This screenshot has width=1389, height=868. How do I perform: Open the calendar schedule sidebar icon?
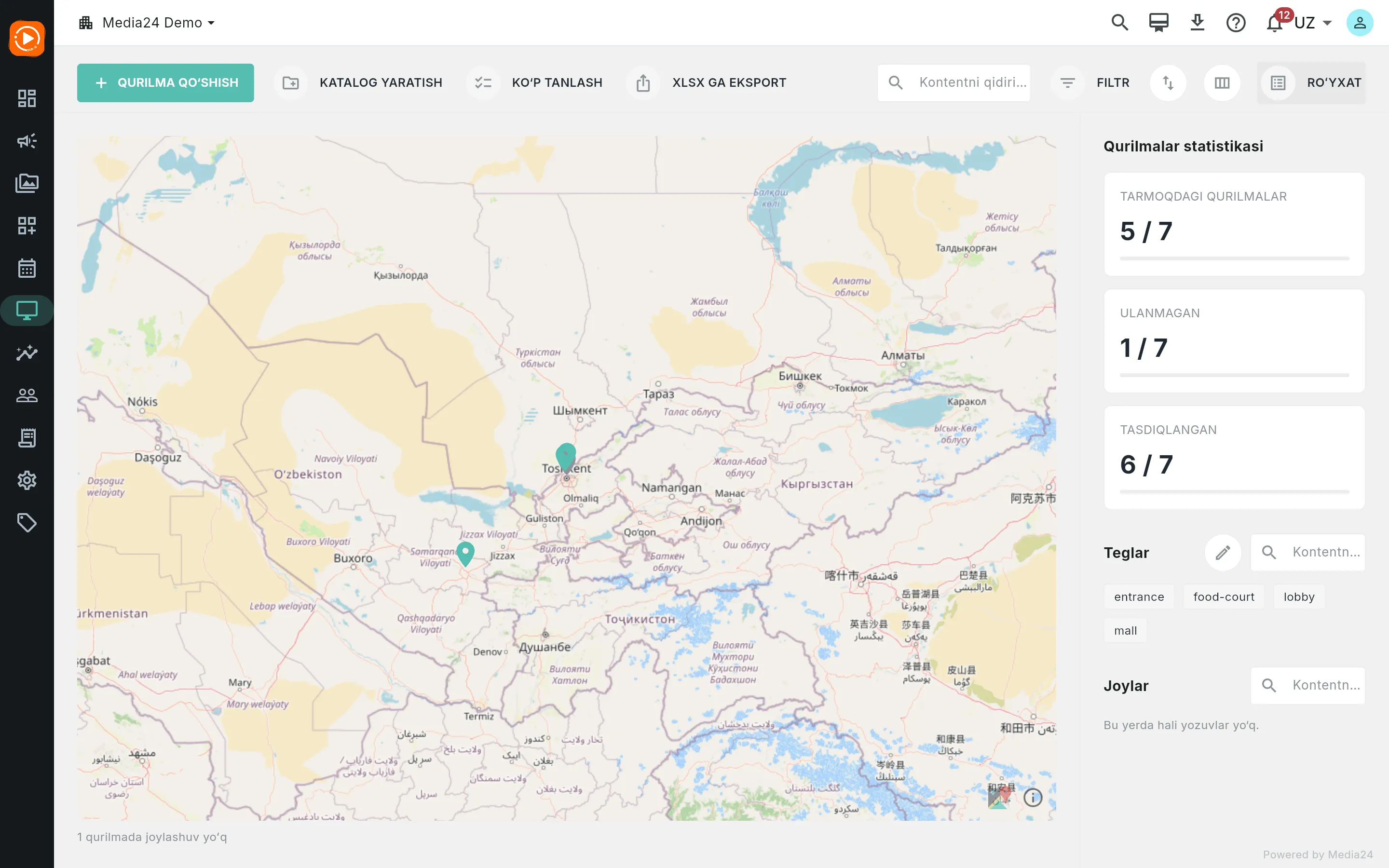27,268
